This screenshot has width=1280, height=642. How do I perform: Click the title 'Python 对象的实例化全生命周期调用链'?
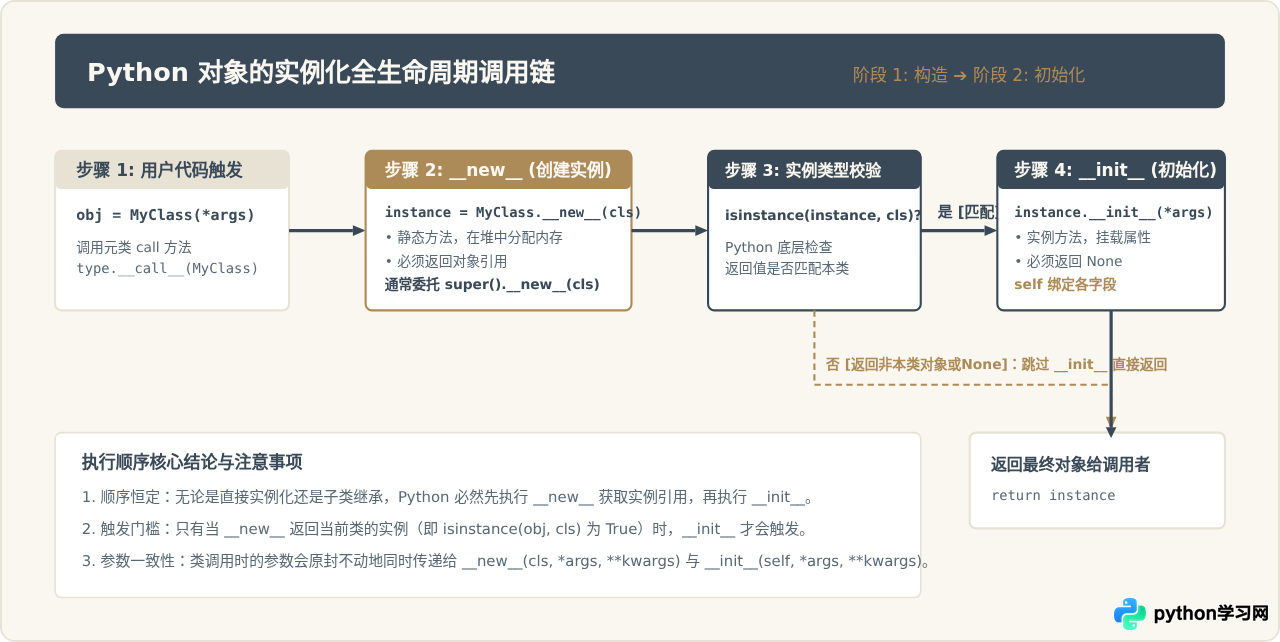click(x=321, y=72)
